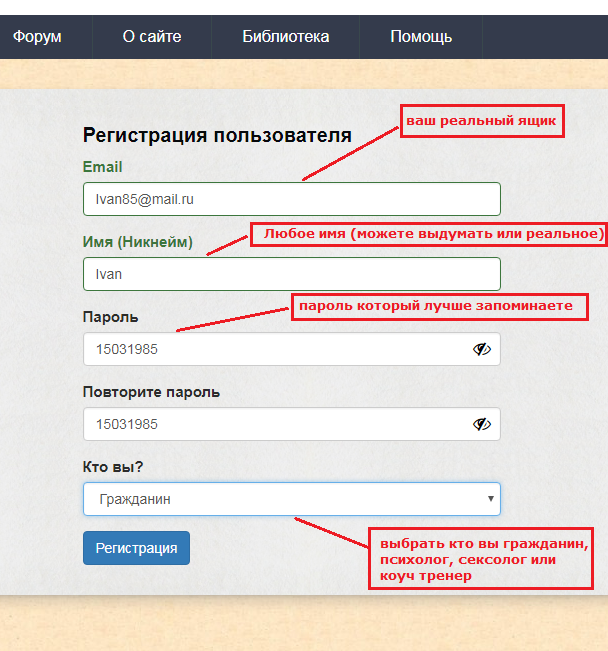
Task: Open the Форум menu item
Action: click(37, 37)
